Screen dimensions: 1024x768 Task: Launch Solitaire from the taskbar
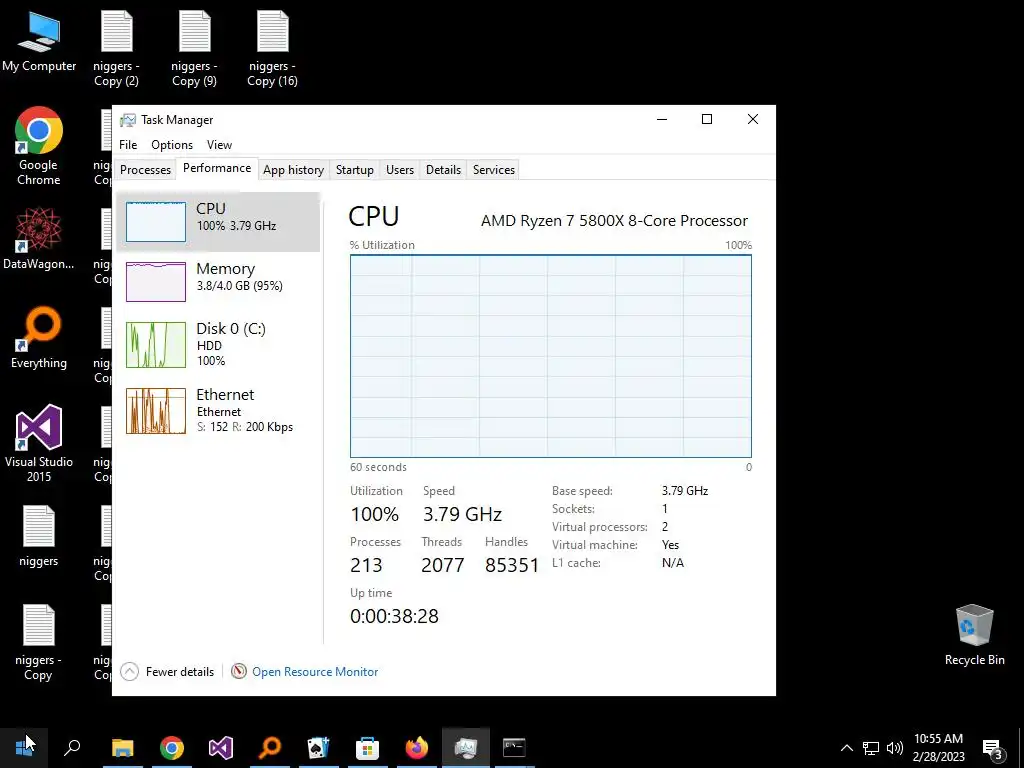319,748
